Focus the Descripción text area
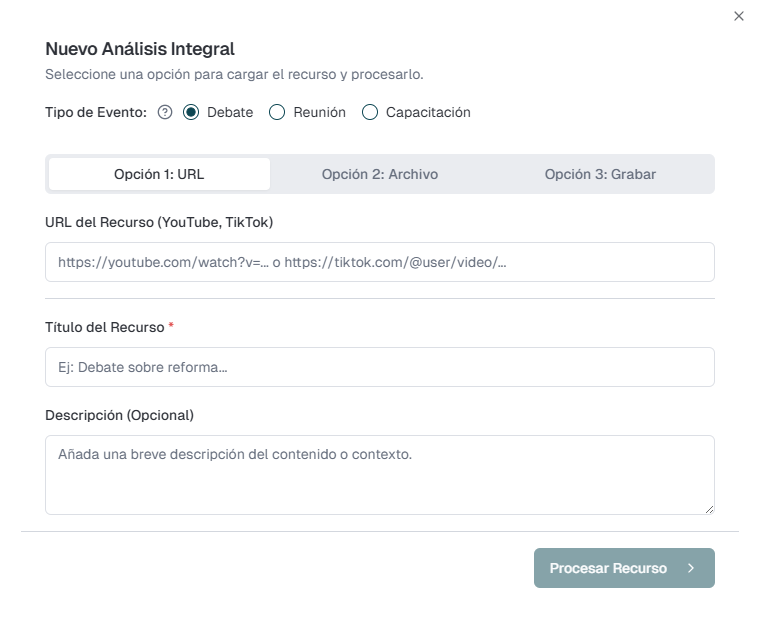The image size is (758, 626). click(x=379, y=474)
